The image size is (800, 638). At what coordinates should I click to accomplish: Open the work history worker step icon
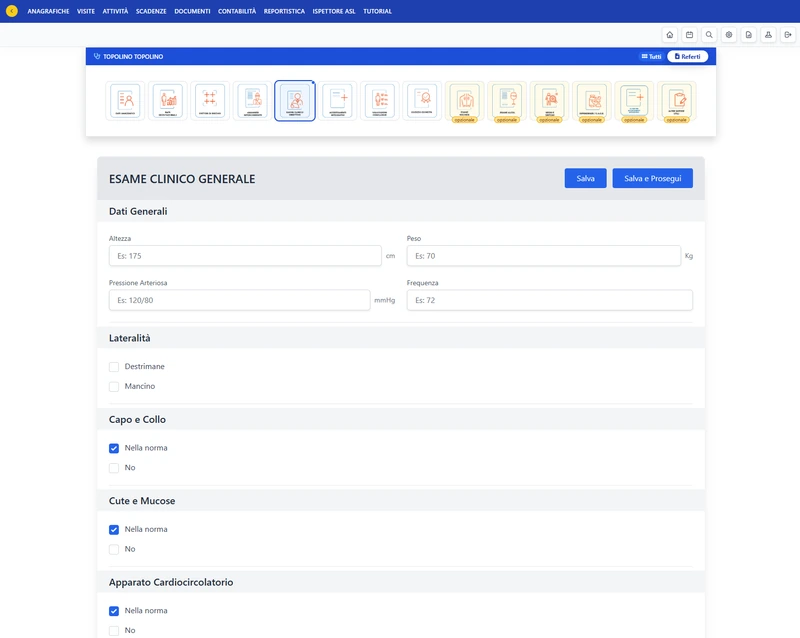point(253,101)
